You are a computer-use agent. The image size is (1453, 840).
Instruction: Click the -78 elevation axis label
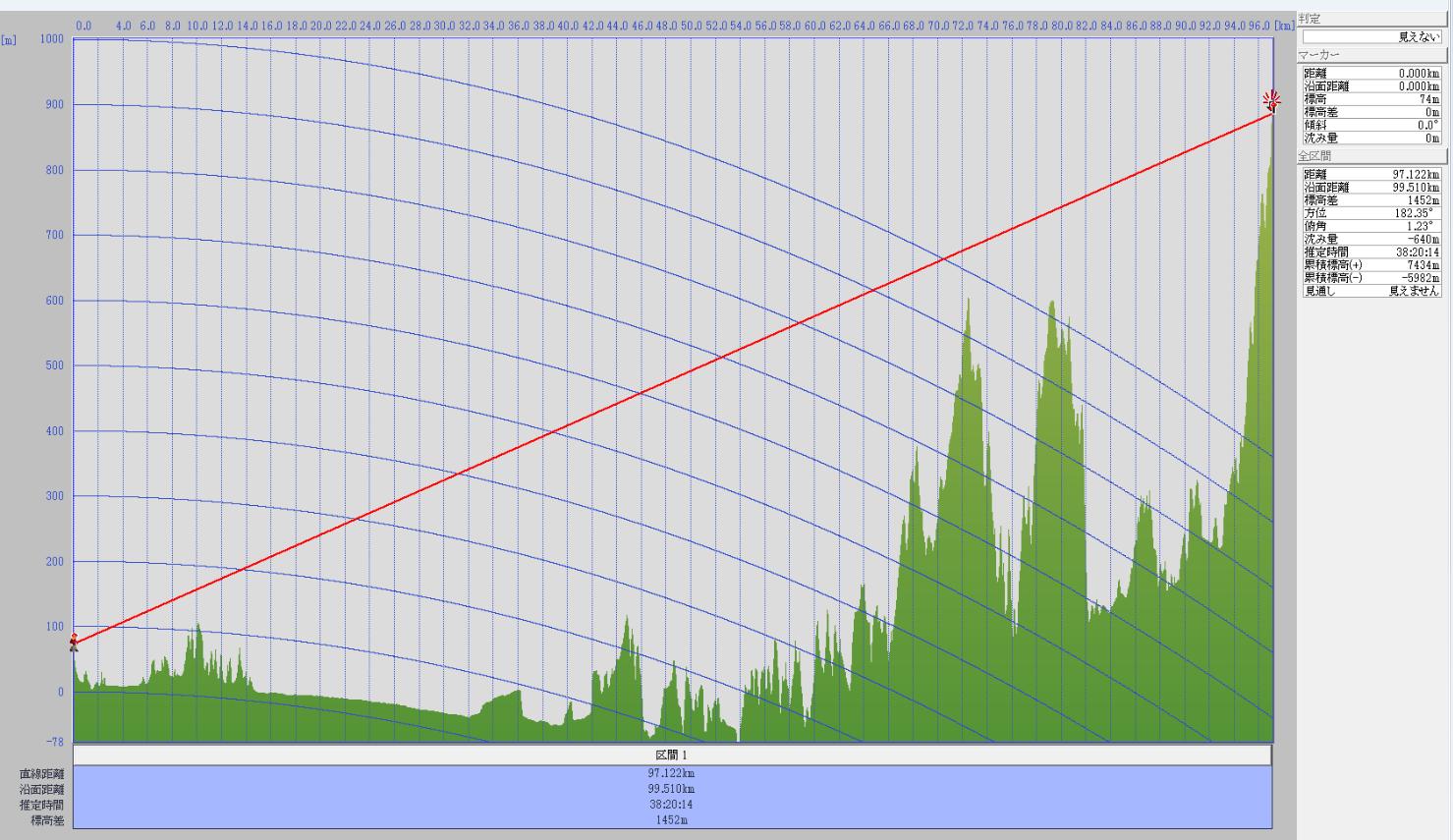54,742
